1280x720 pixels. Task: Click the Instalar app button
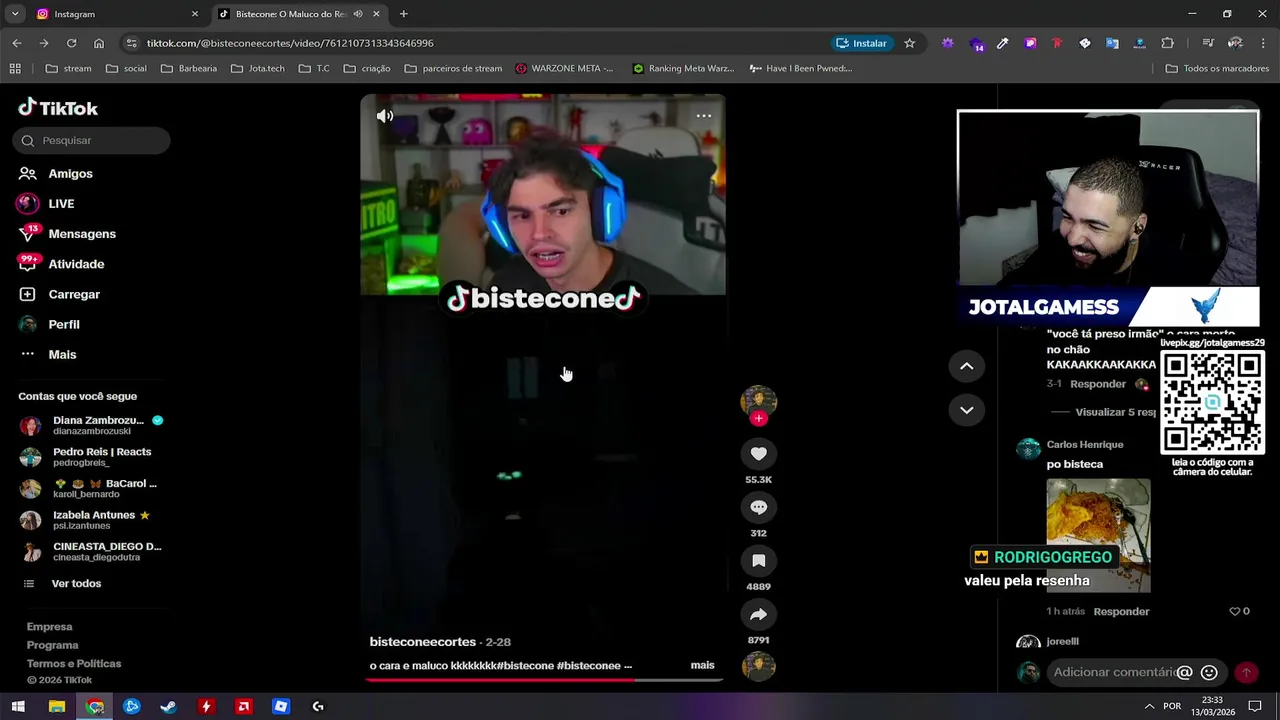click(x=861, y=43)
